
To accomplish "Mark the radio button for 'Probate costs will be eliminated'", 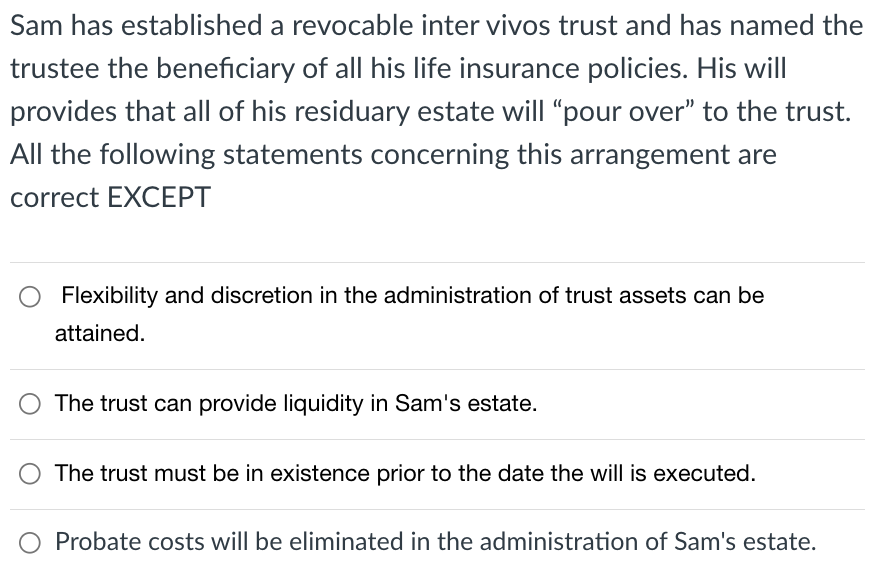I will point(30,542).
